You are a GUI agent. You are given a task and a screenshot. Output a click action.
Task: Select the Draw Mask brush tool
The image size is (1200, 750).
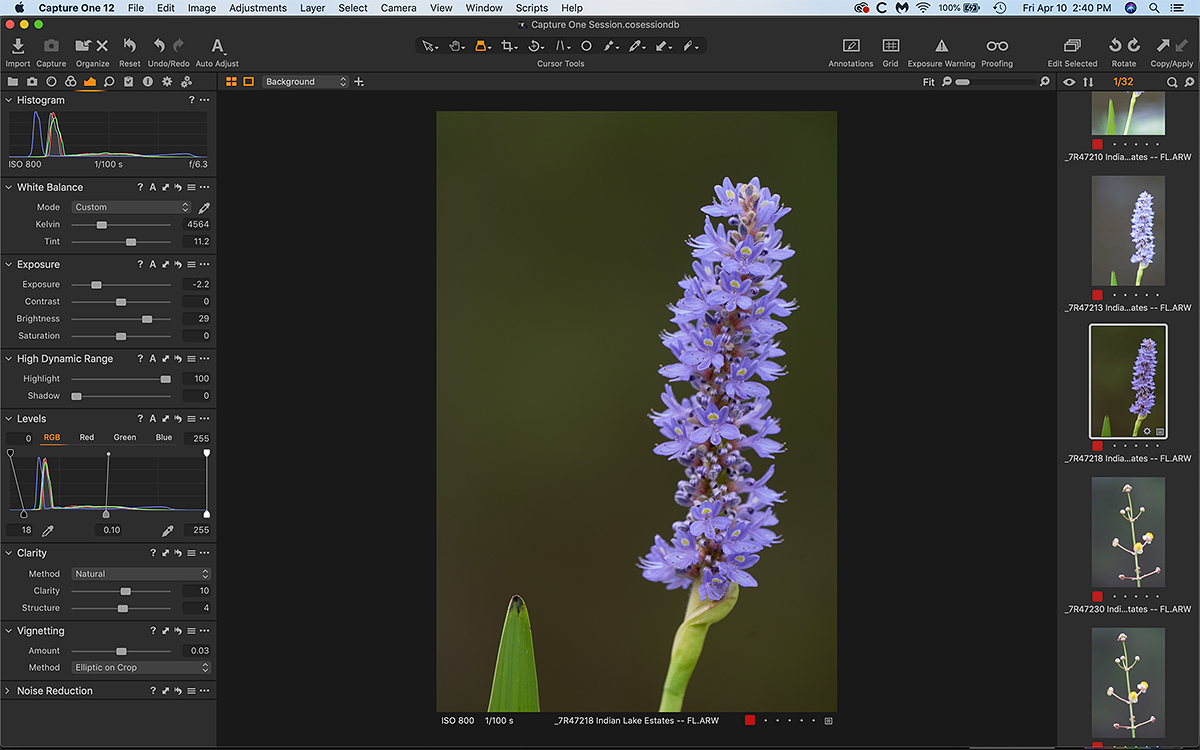pyautogui.click(x=609, y=46)
